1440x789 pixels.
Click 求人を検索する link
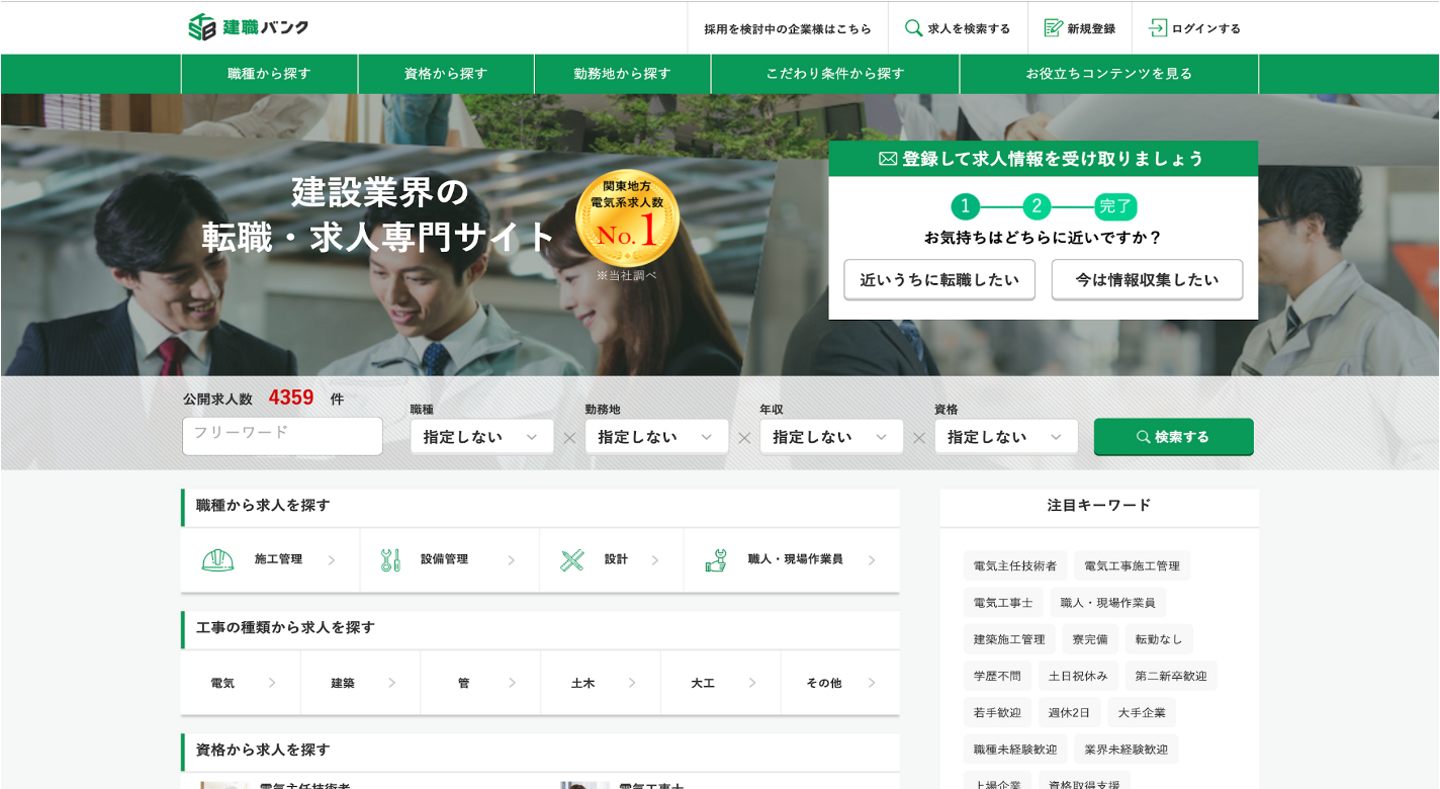pyautogui.click(x=958, y=28)
